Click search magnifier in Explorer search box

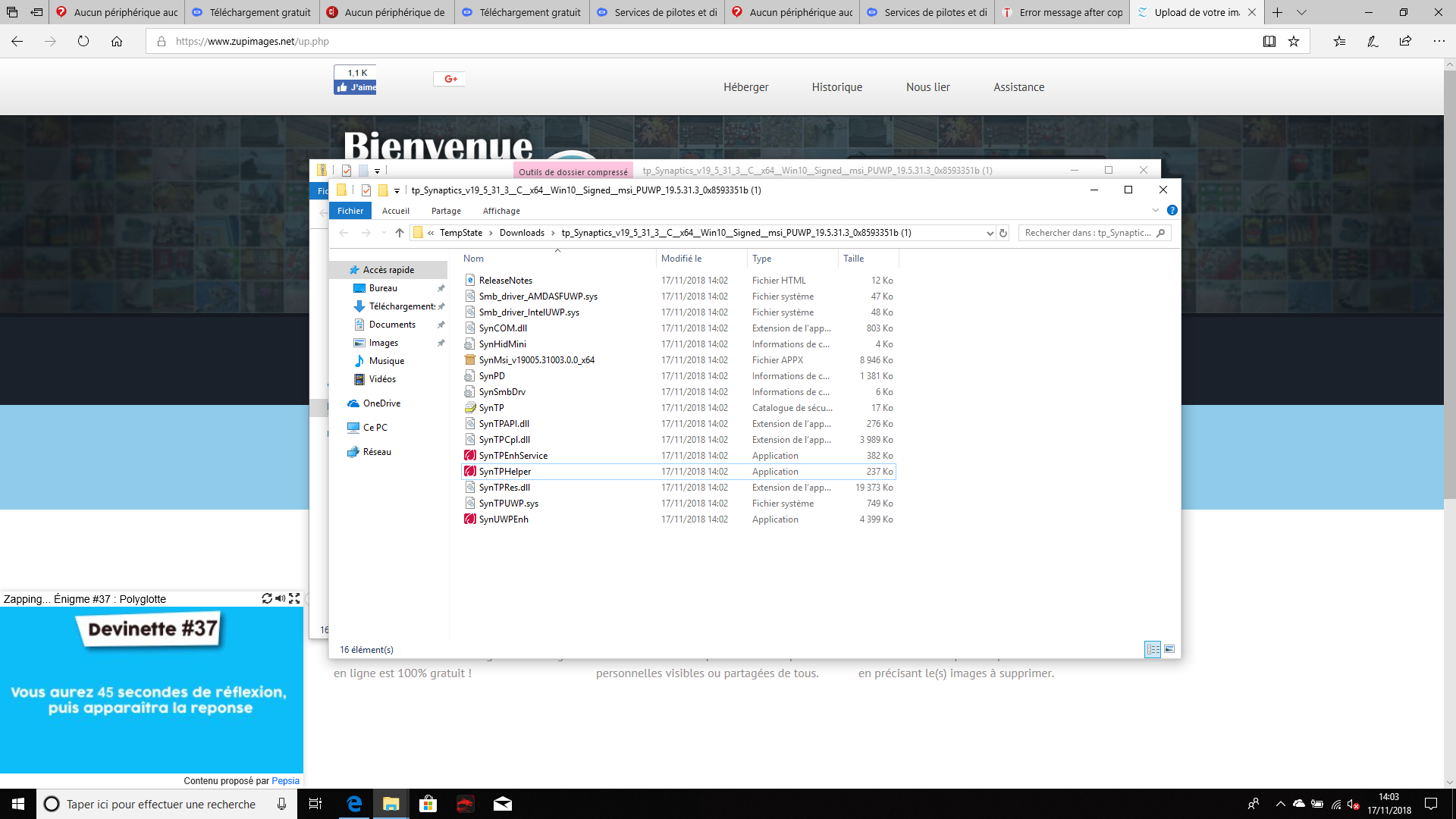click(x=1161, y=233)
